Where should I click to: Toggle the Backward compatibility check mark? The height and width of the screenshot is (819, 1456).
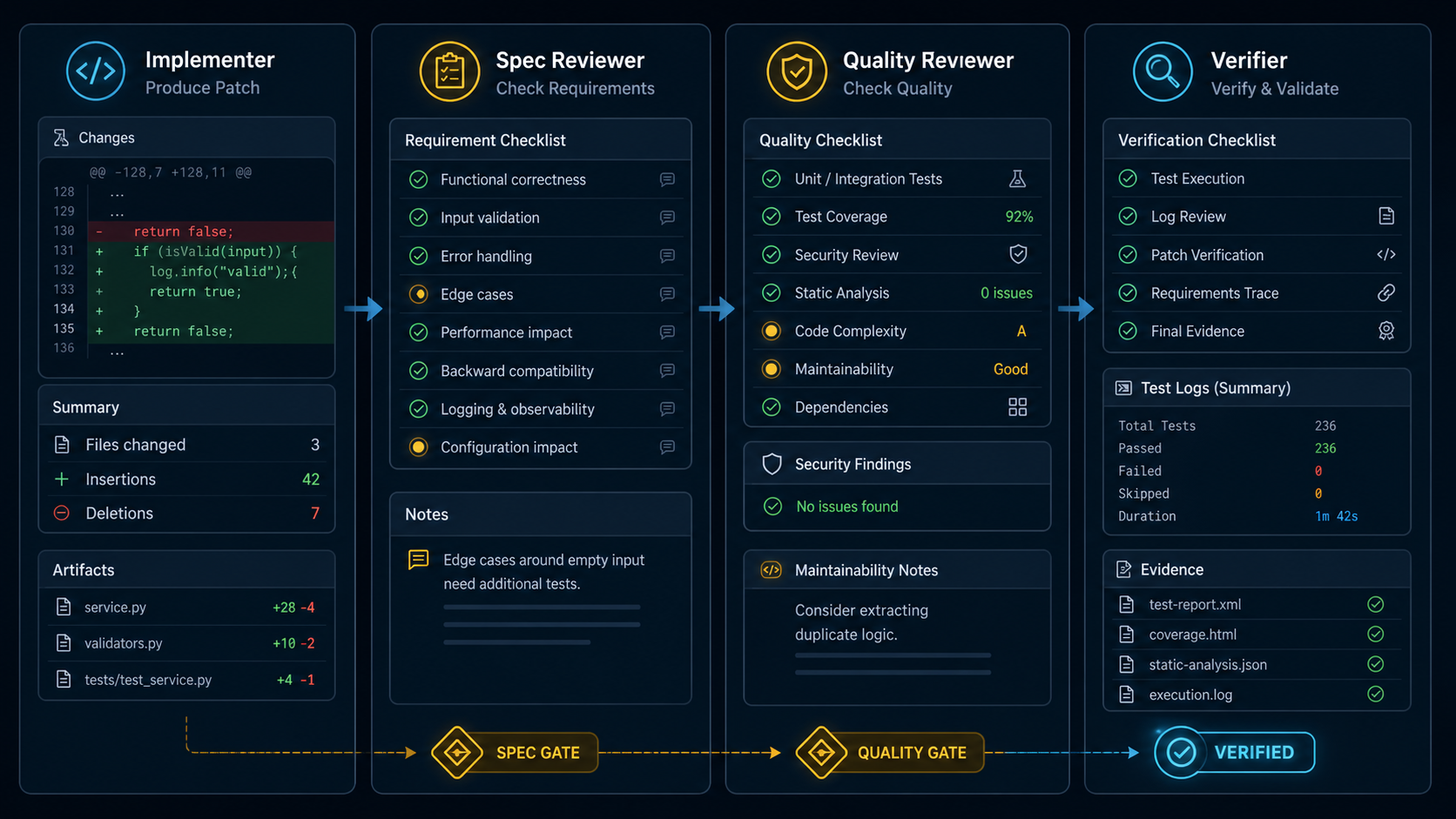[419, 371]
